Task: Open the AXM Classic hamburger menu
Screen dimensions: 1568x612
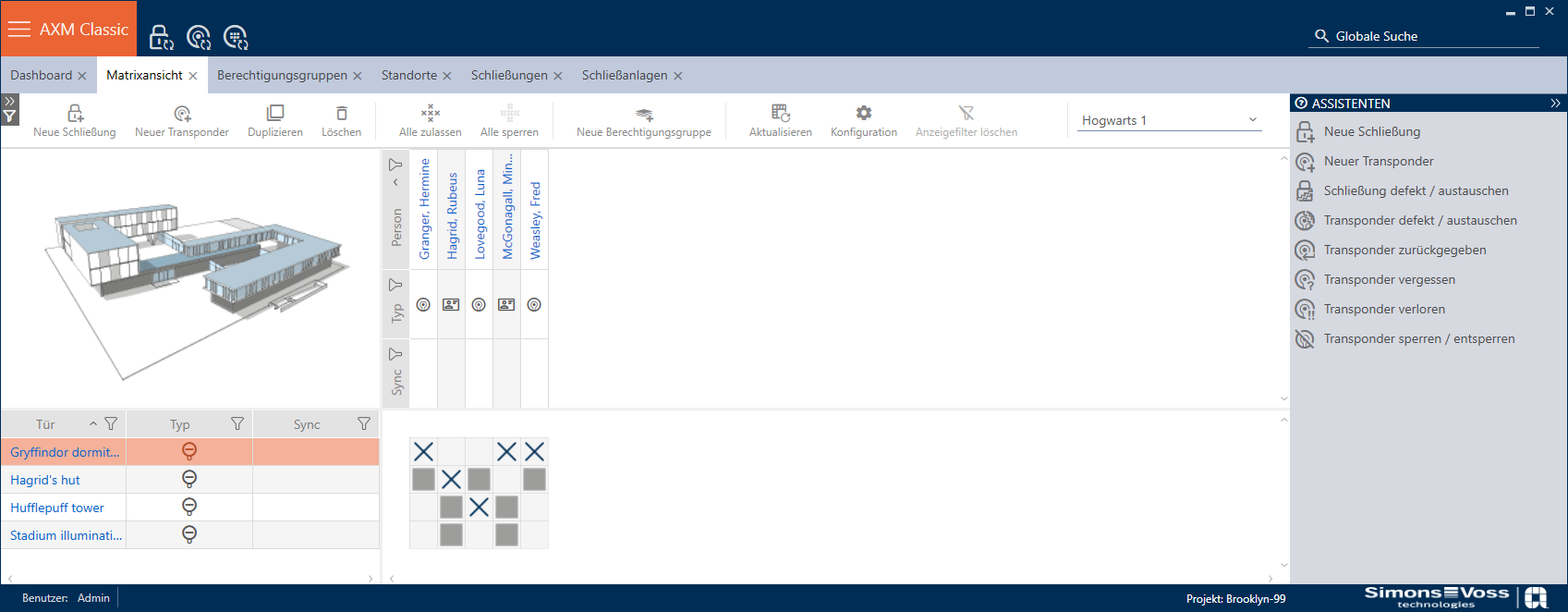Action: click(19, 30)
